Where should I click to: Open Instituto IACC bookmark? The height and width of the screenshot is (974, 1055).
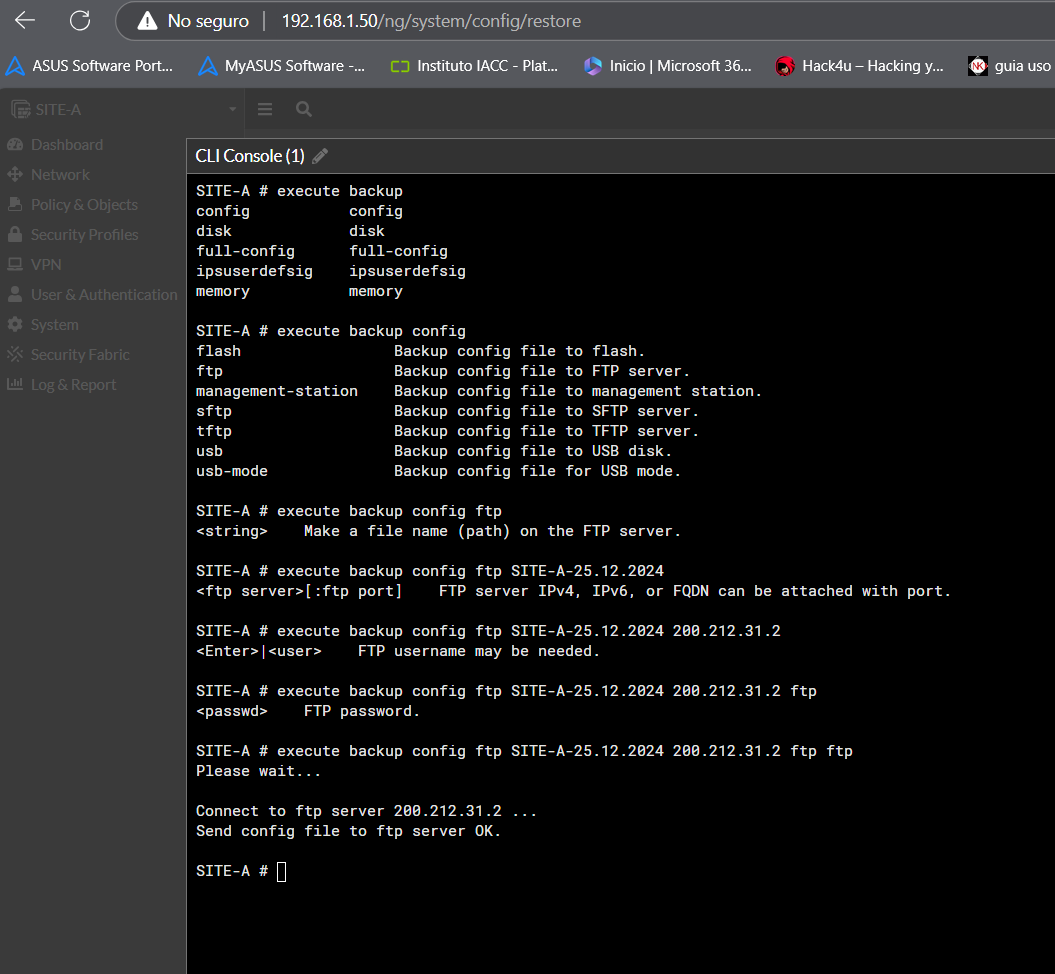pos(474,66)
